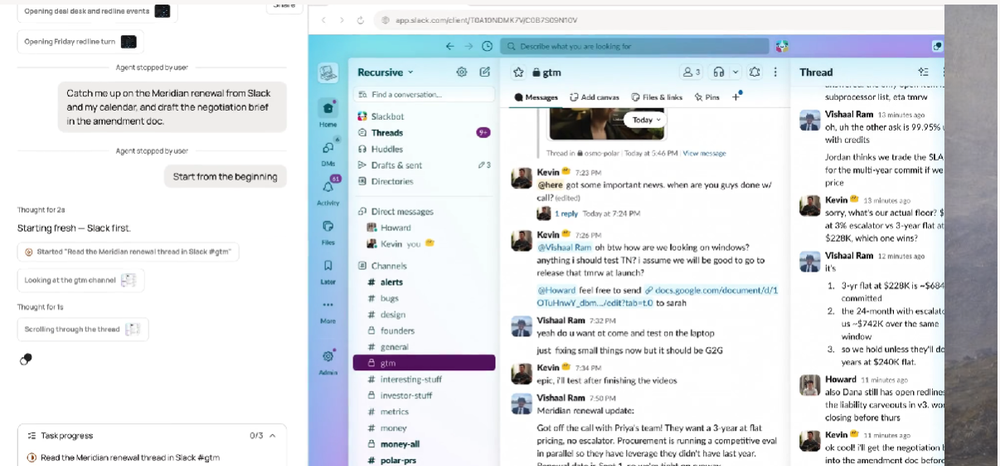Open 1 reply thread link
1000x466 pixels.
pyautogui.click(x=566, y=214)
